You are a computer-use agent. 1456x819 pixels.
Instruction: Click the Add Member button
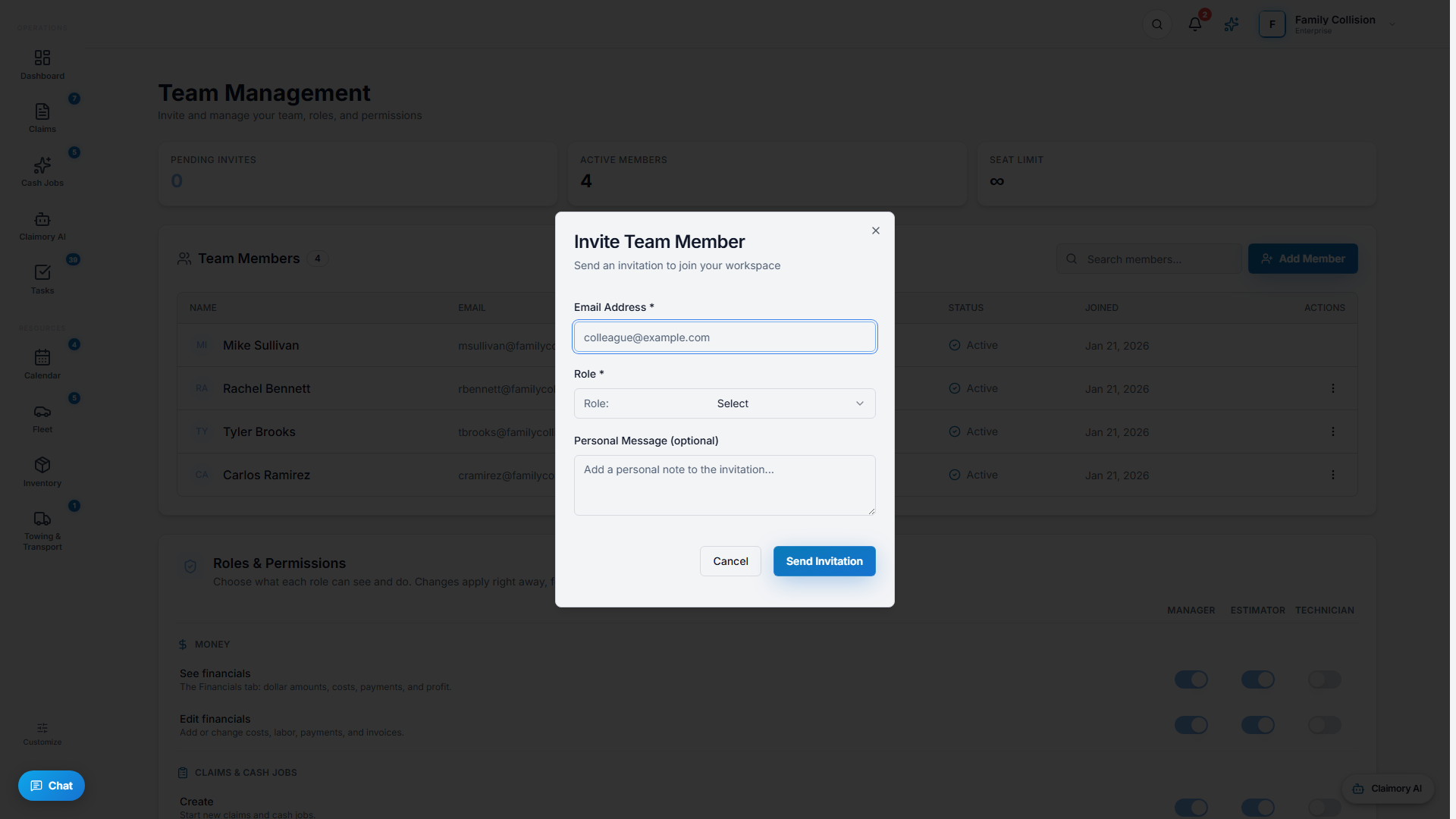point(1303,259)
